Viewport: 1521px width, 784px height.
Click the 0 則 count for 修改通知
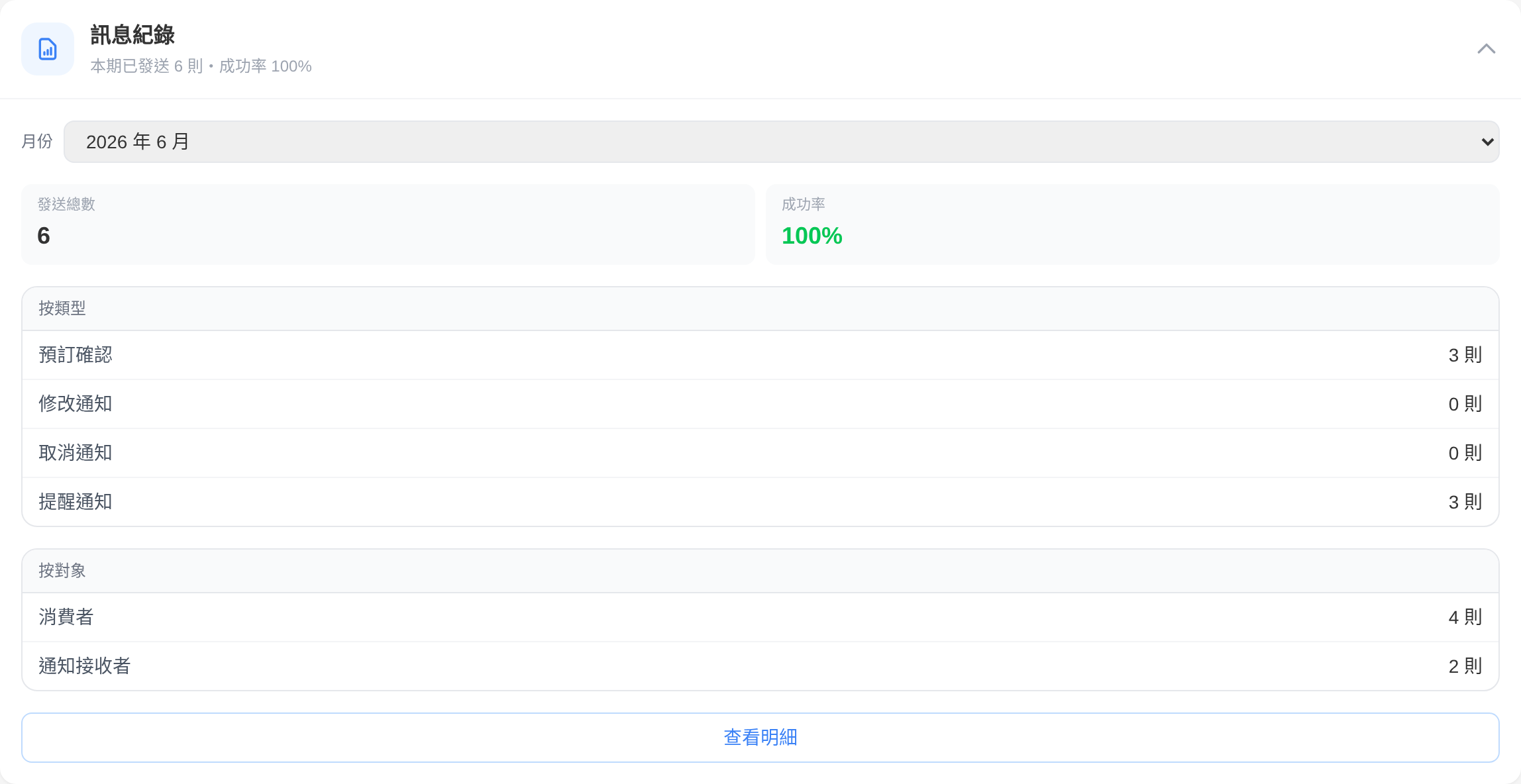point(1465,404)
